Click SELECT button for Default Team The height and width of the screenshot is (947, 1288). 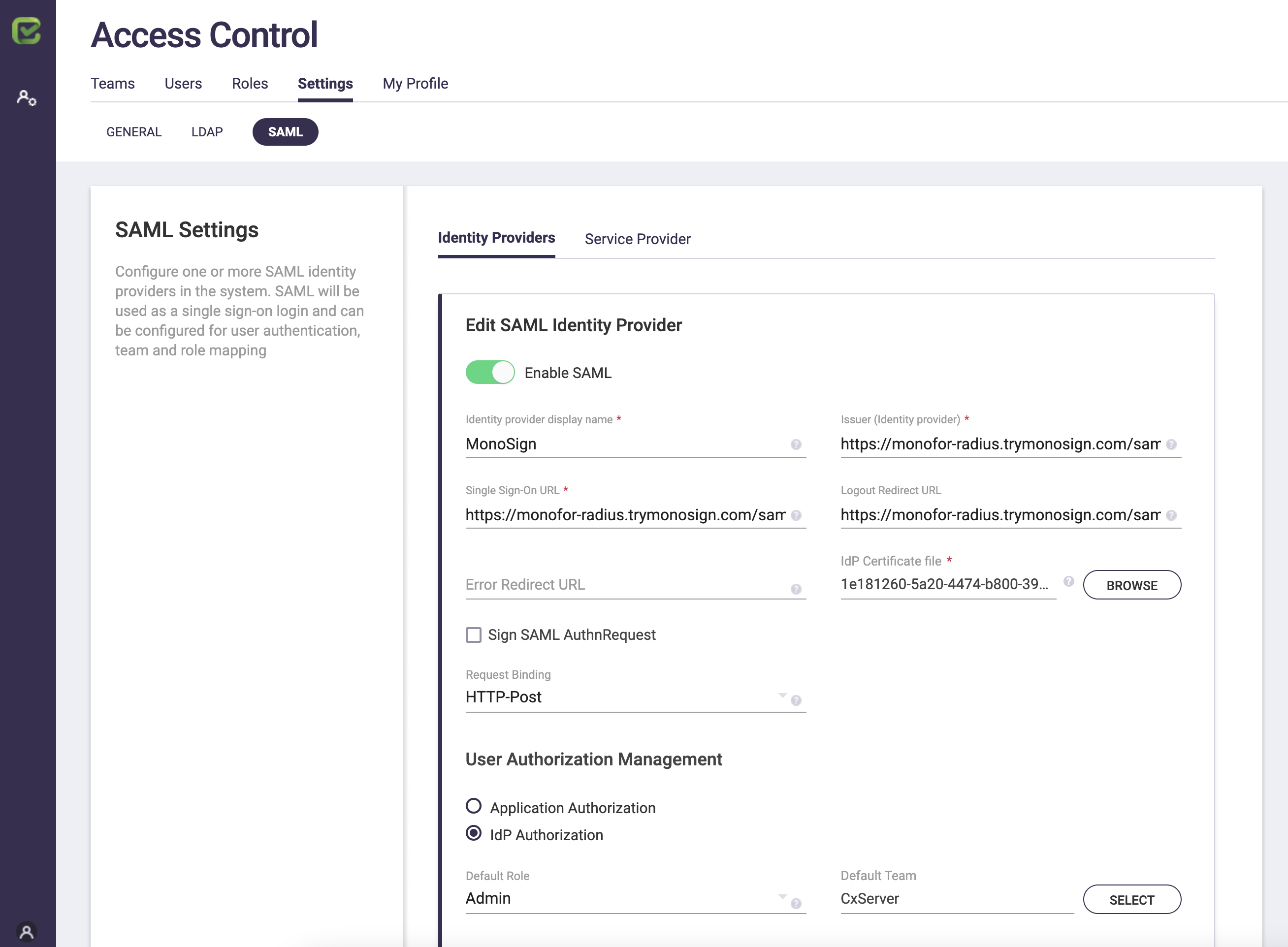tap(1131, 899)
